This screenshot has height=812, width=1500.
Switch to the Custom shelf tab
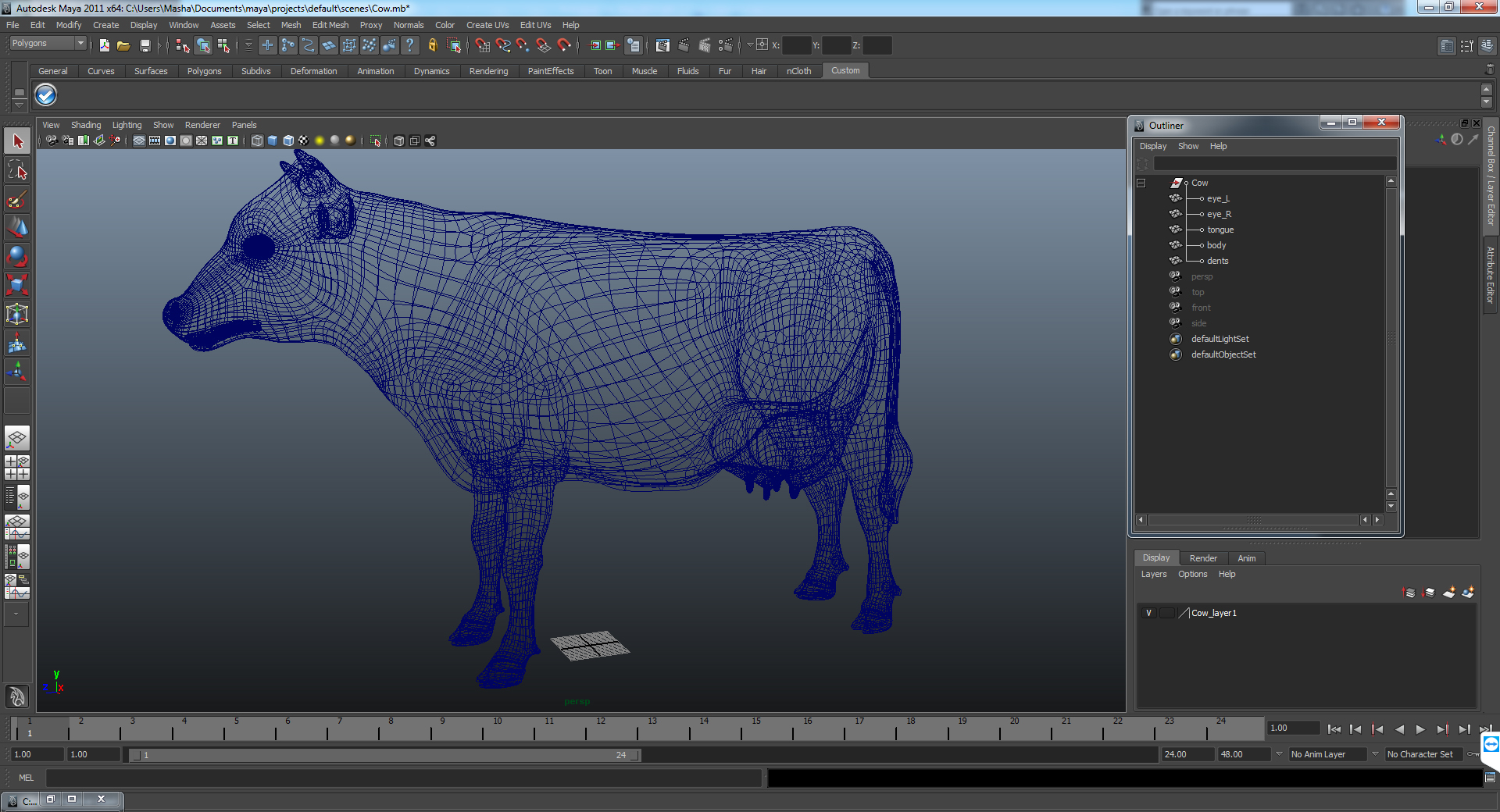[x=845, y=70]
